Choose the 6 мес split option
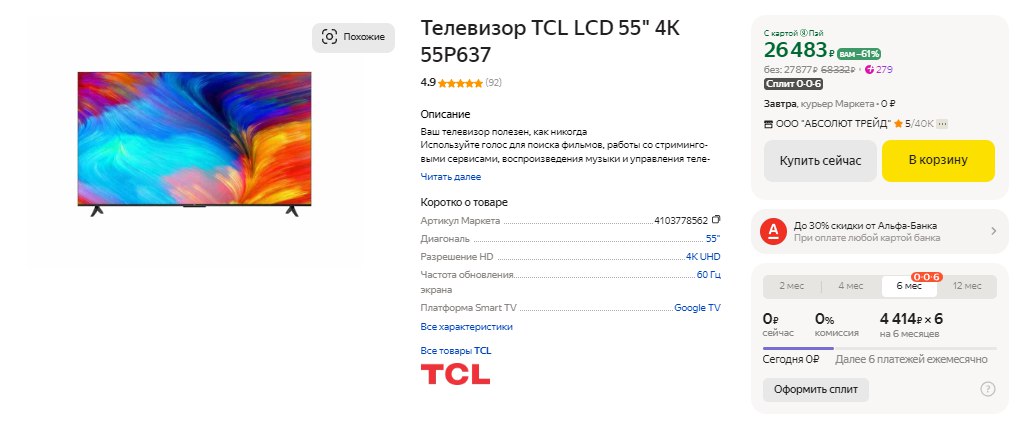1019x425 pixels. pos(909,287)
